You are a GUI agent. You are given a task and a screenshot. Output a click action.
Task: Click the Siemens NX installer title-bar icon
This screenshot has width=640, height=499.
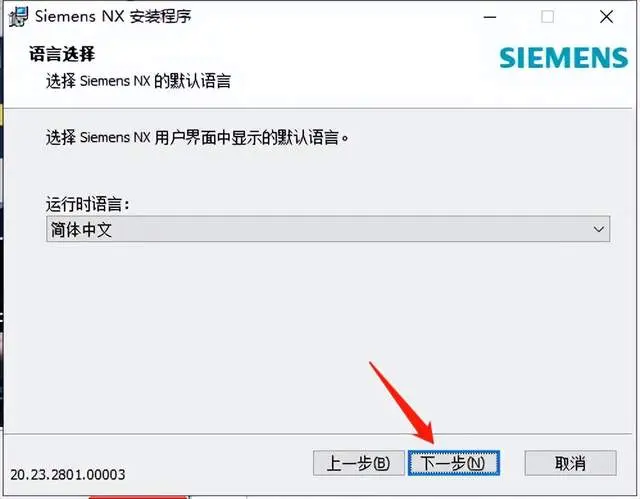(x=18, y=16)
